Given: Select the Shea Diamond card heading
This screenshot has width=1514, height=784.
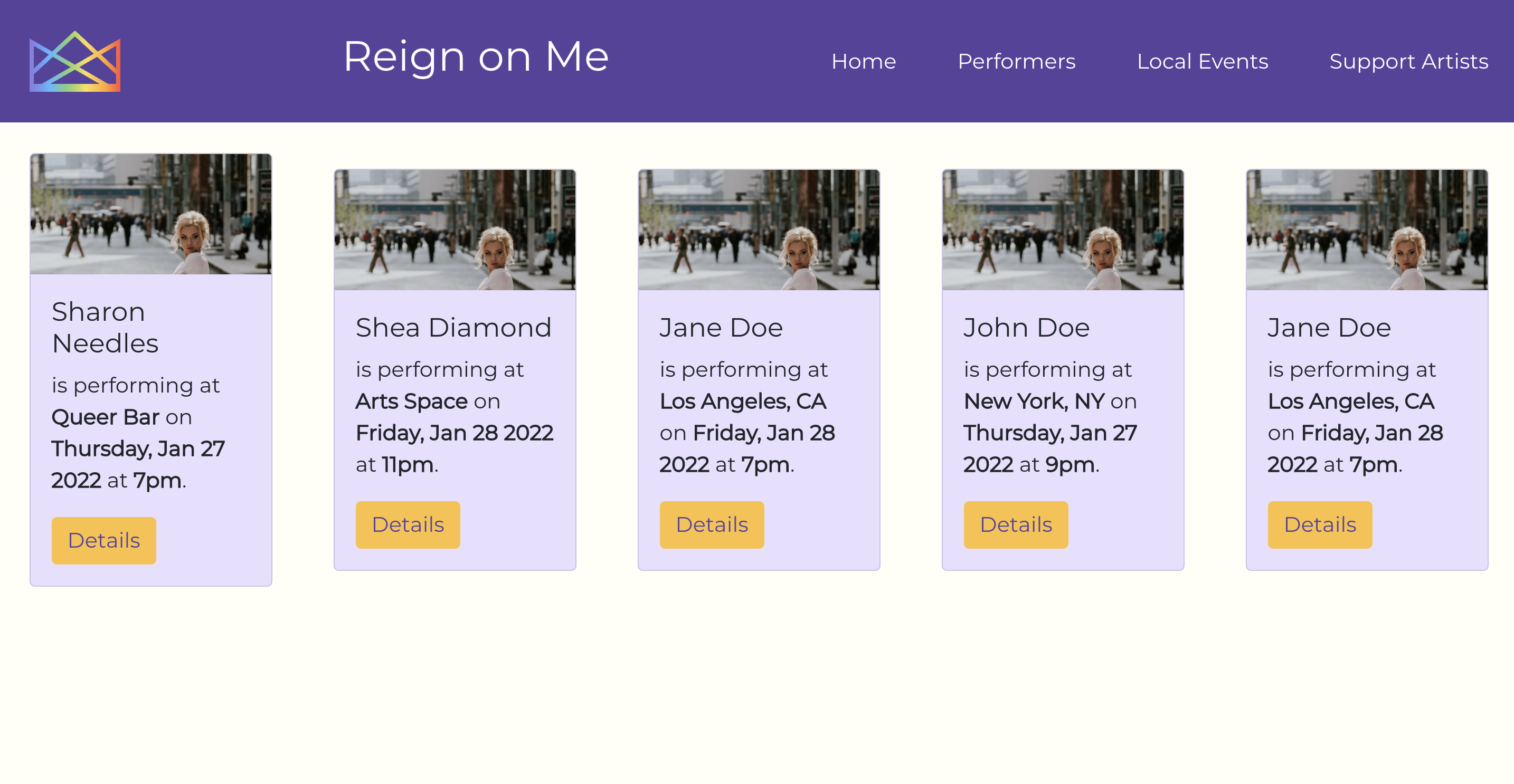Looking at the screenshot, I should point(453,327).
